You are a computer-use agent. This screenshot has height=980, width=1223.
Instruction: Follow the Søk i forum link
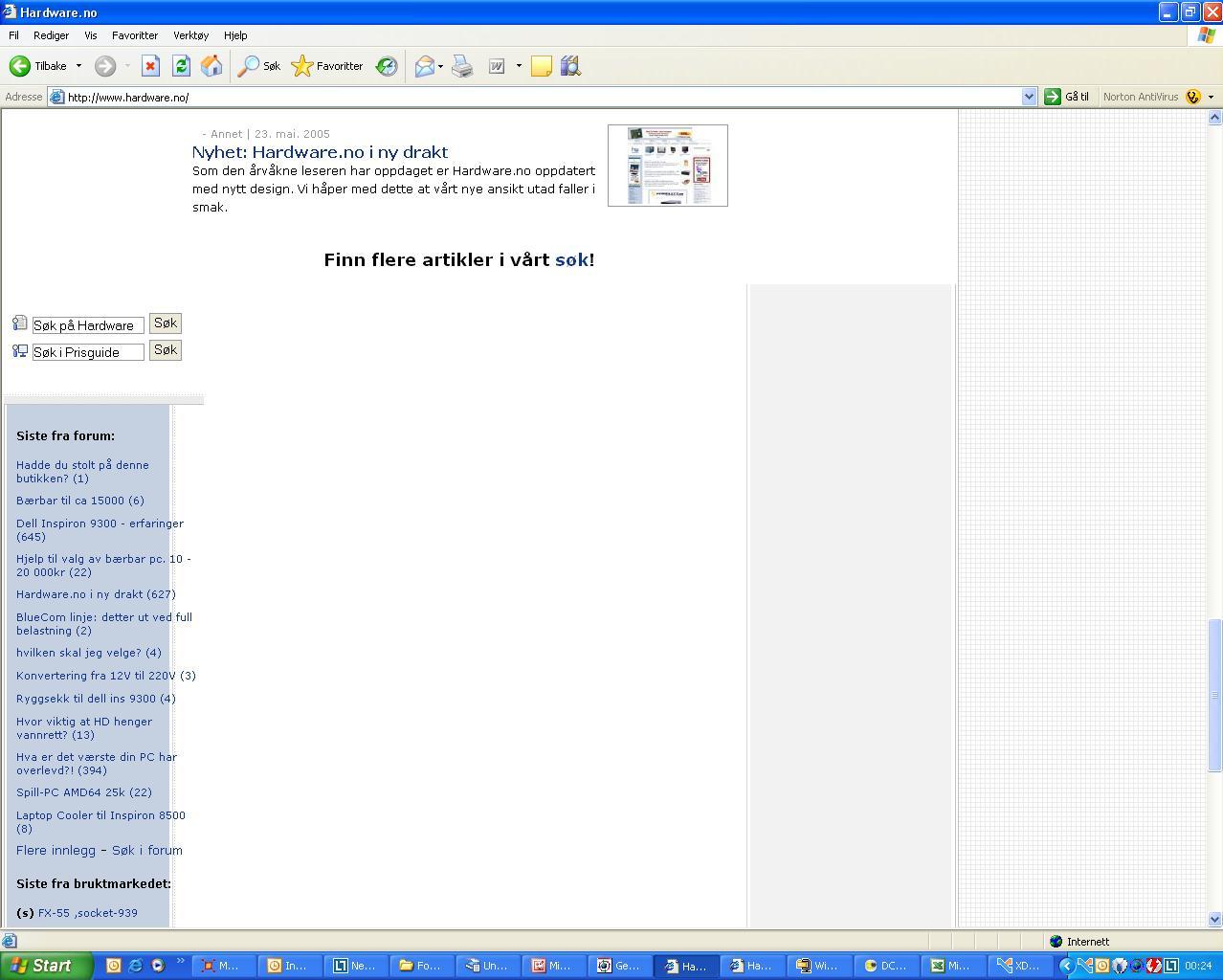coord(147,850)
